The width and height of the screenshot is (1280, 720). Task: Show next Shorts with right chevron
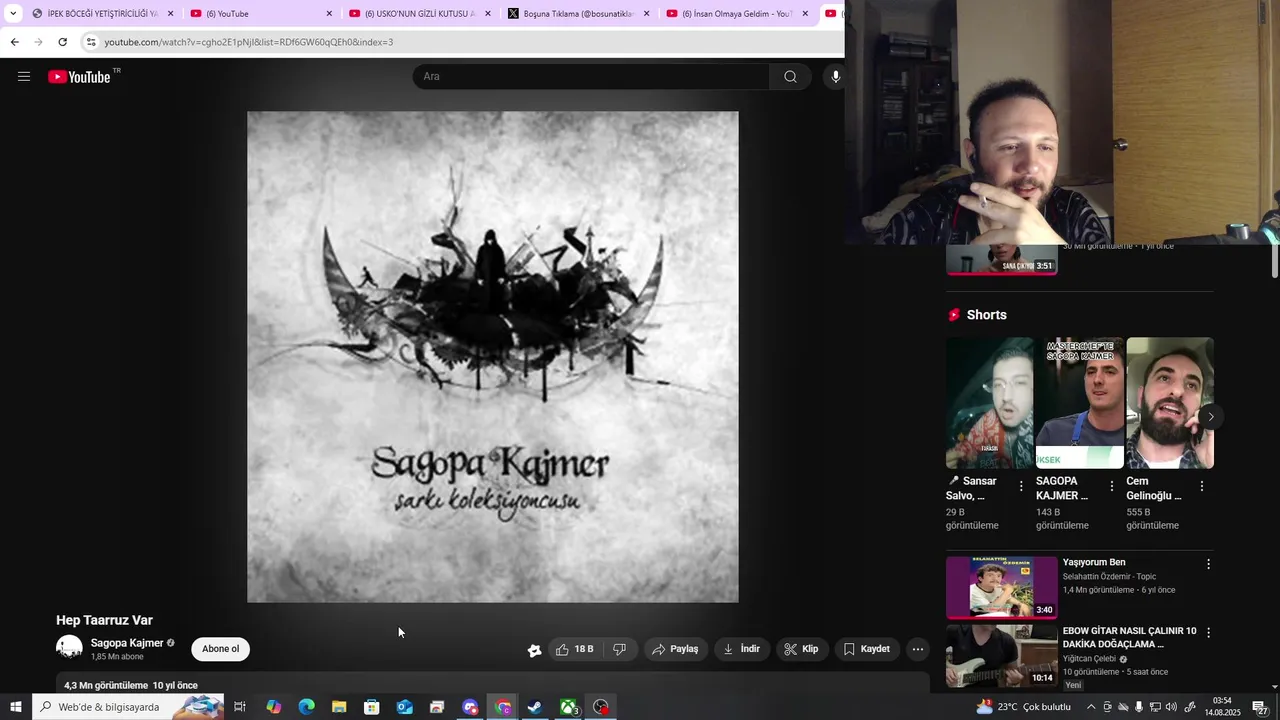click(1211, 416)
